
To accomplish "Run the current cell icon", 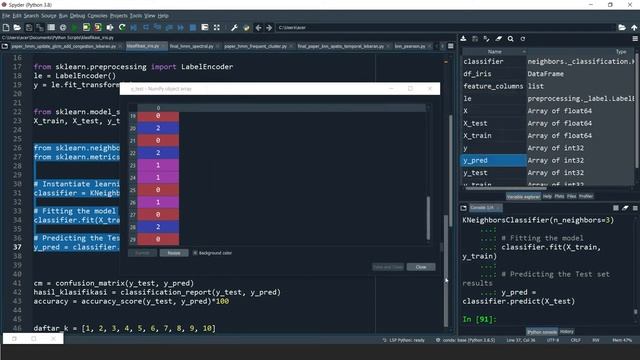I will tap(86, 27).
